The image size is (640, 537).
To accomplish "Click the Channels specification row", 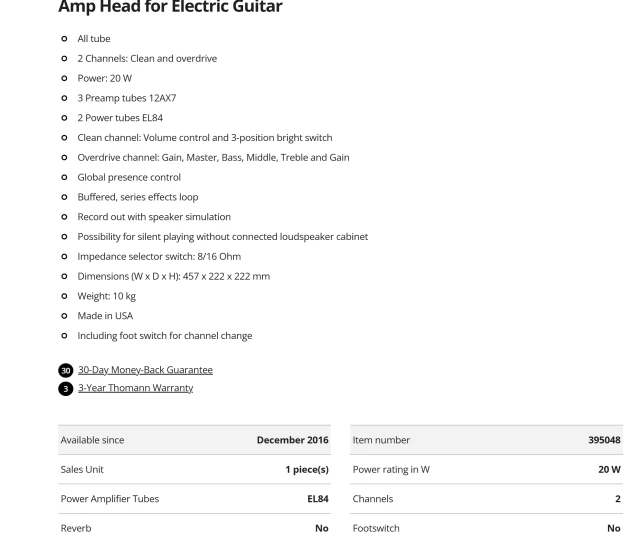I will (x=487, y=499).
